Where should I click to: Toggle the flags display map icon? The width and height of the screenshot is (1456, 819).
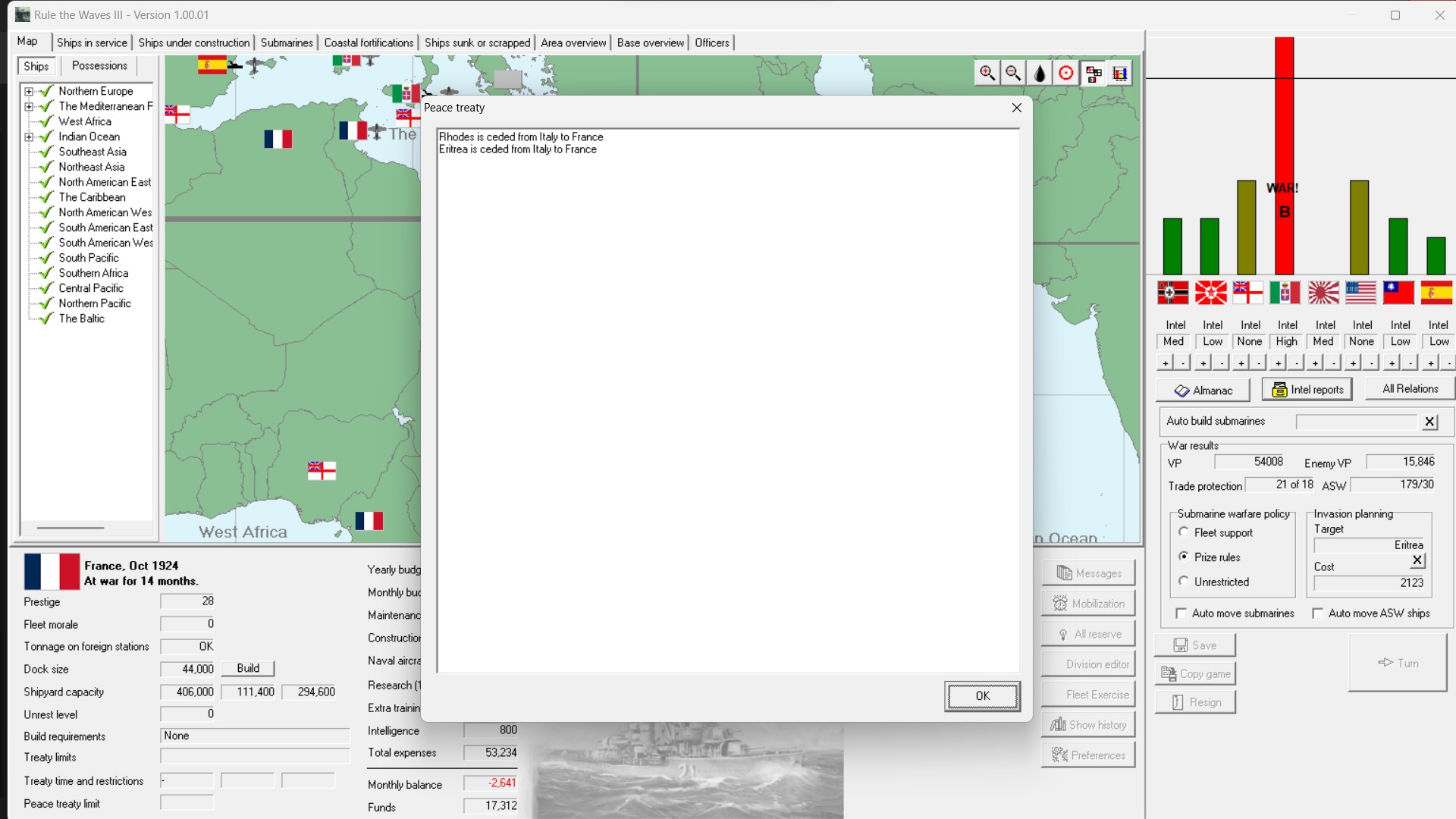1094,73
